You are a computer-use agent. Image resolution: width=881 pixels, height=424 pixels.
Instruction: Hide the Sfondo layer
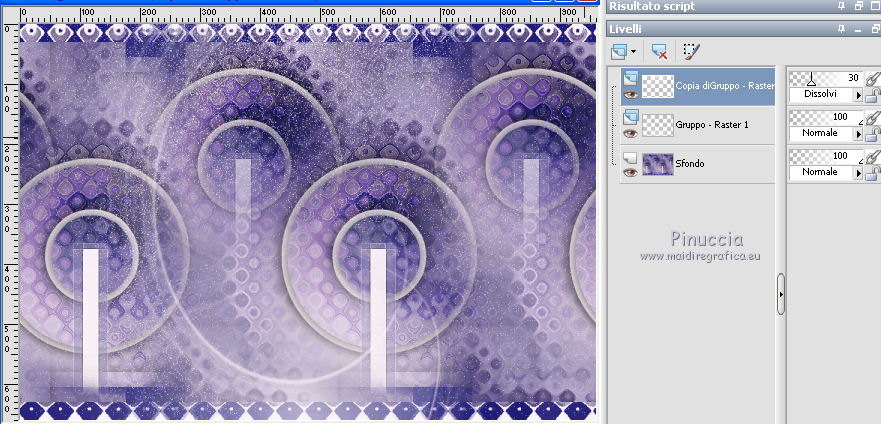630,172
